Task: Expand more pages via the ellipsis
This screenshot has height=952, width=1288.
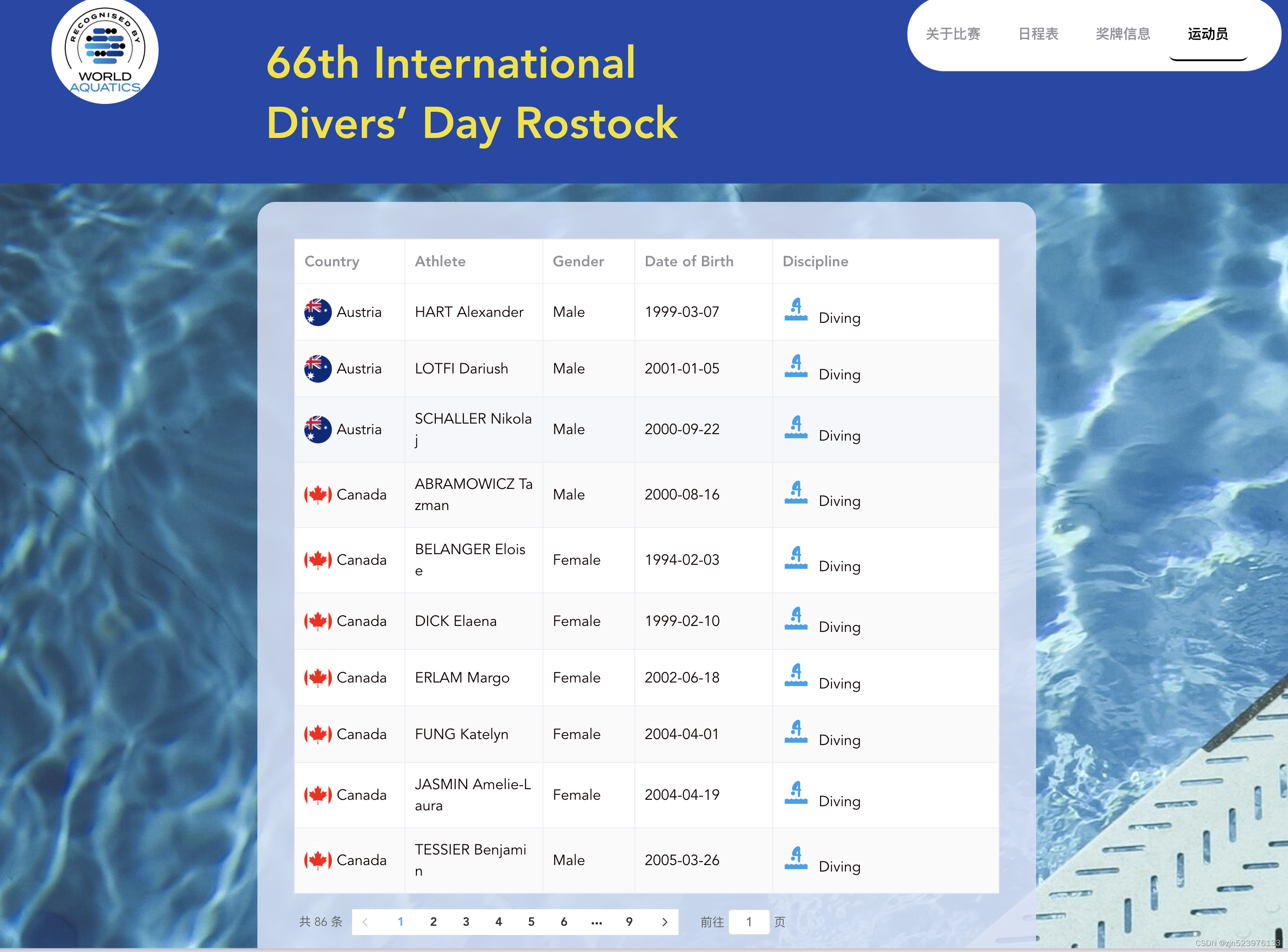Action: [596, 922]
